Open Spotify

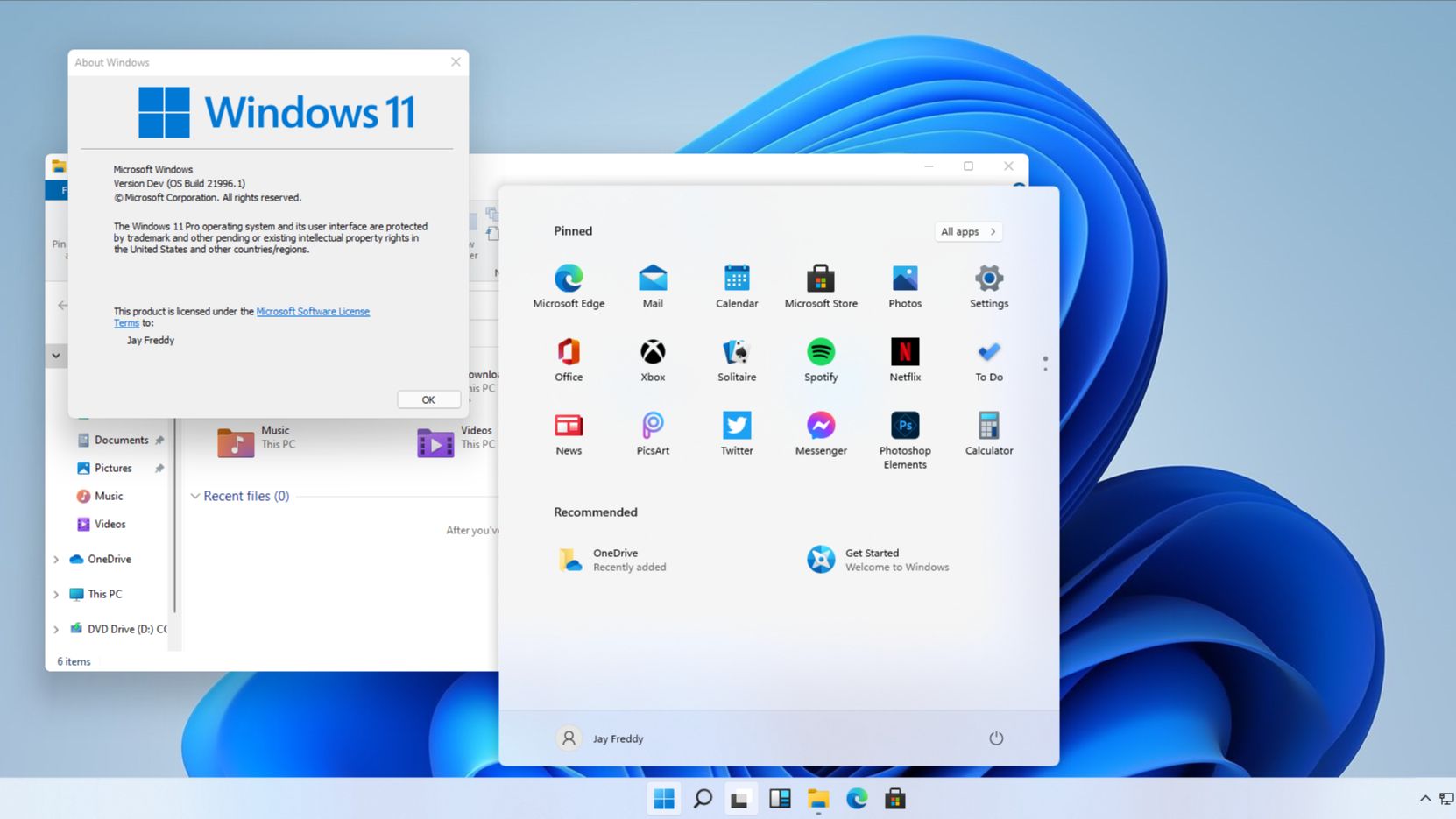click(x=821, y=360)
